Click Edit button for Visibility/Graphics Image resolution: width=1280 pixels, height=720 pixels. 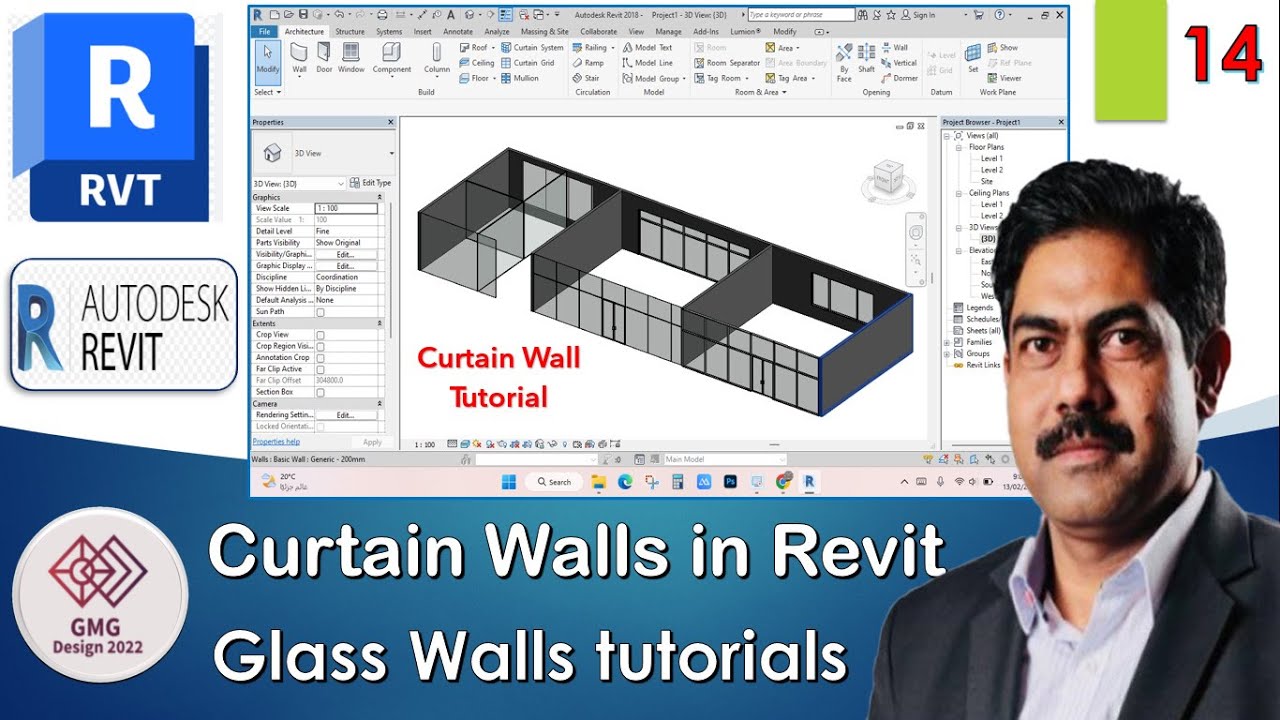pyautogui.click(x=346, y=255)
